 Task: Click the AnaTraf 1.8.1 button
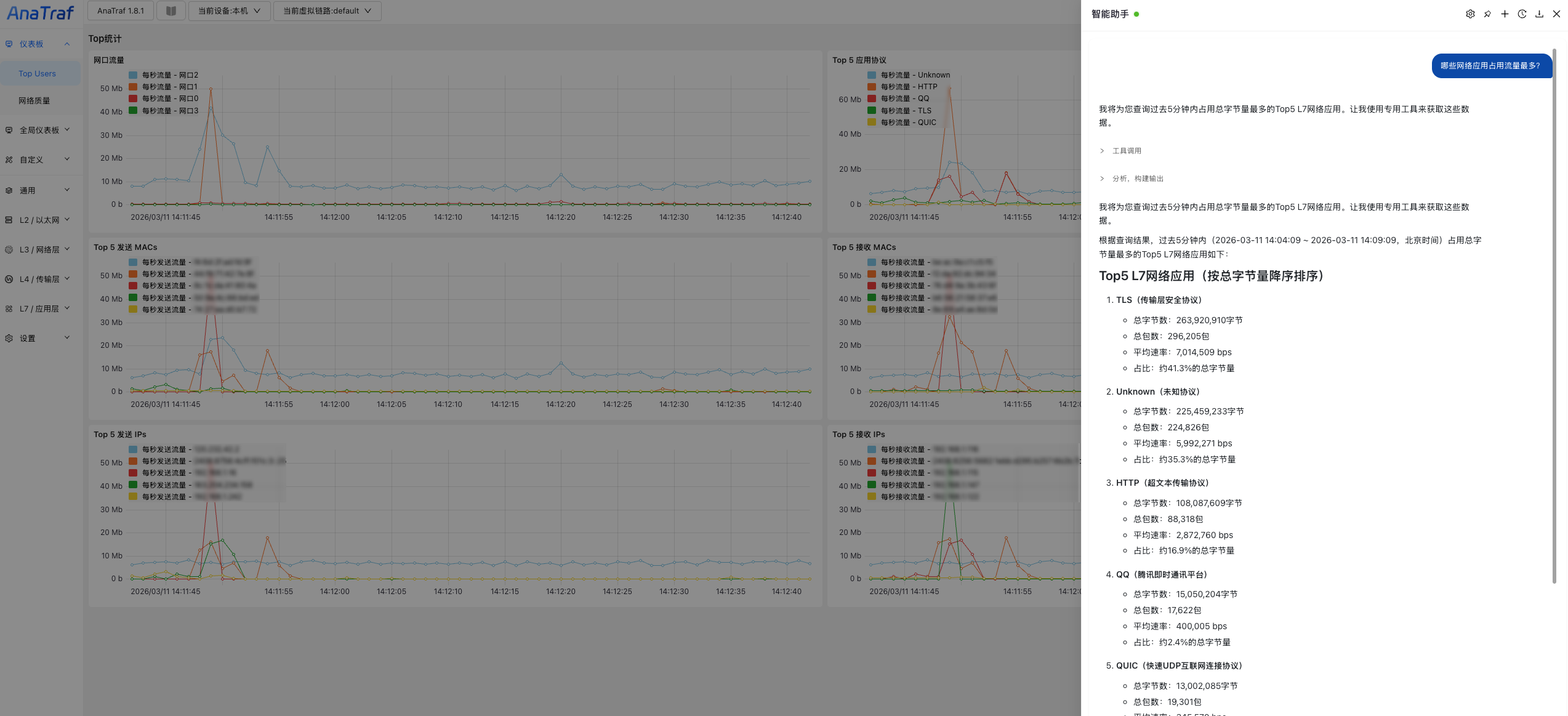point(121,11)
